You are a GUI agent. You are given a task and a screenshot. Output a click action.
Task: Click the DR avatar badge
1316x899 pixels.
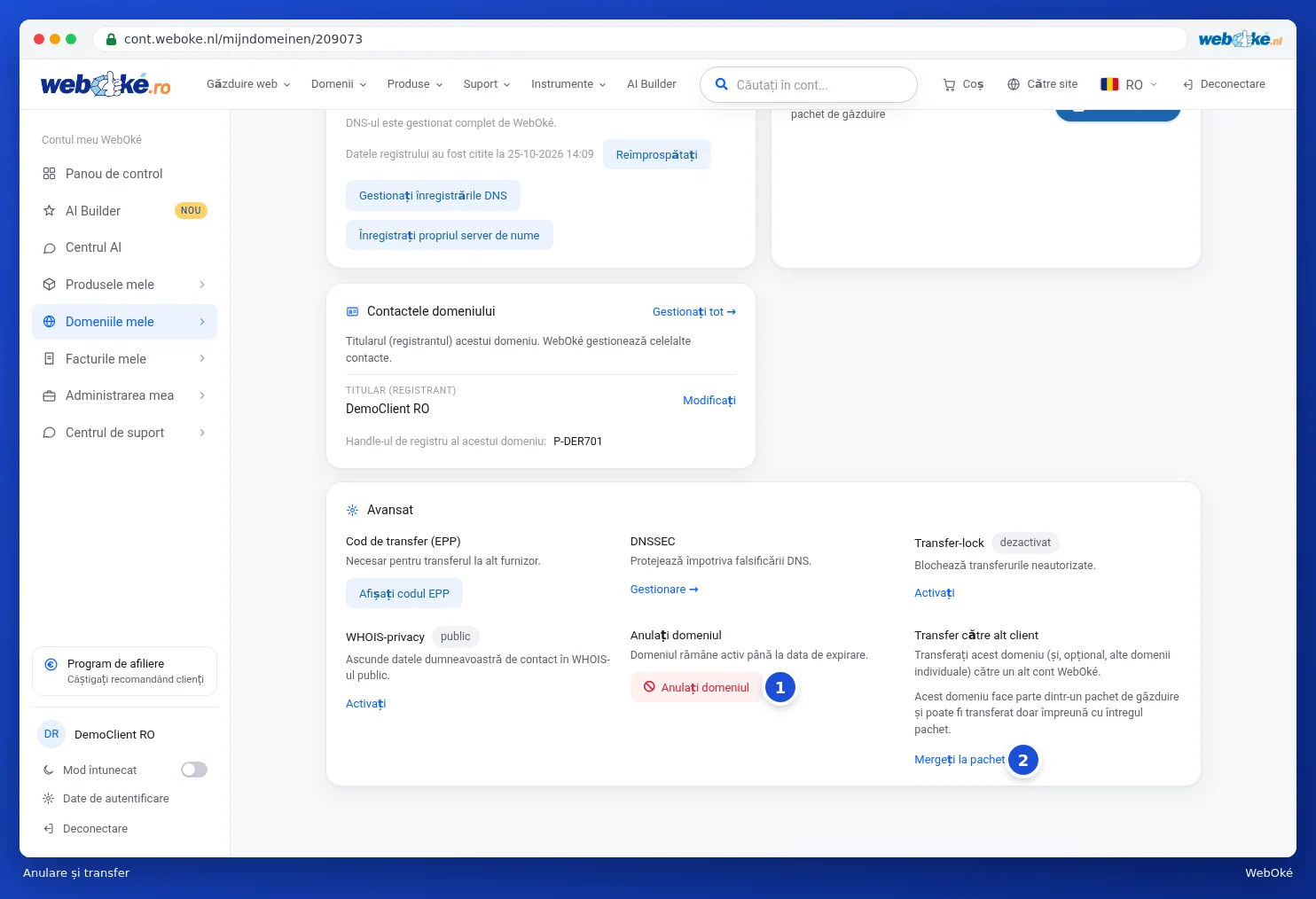tap(51, 734)
